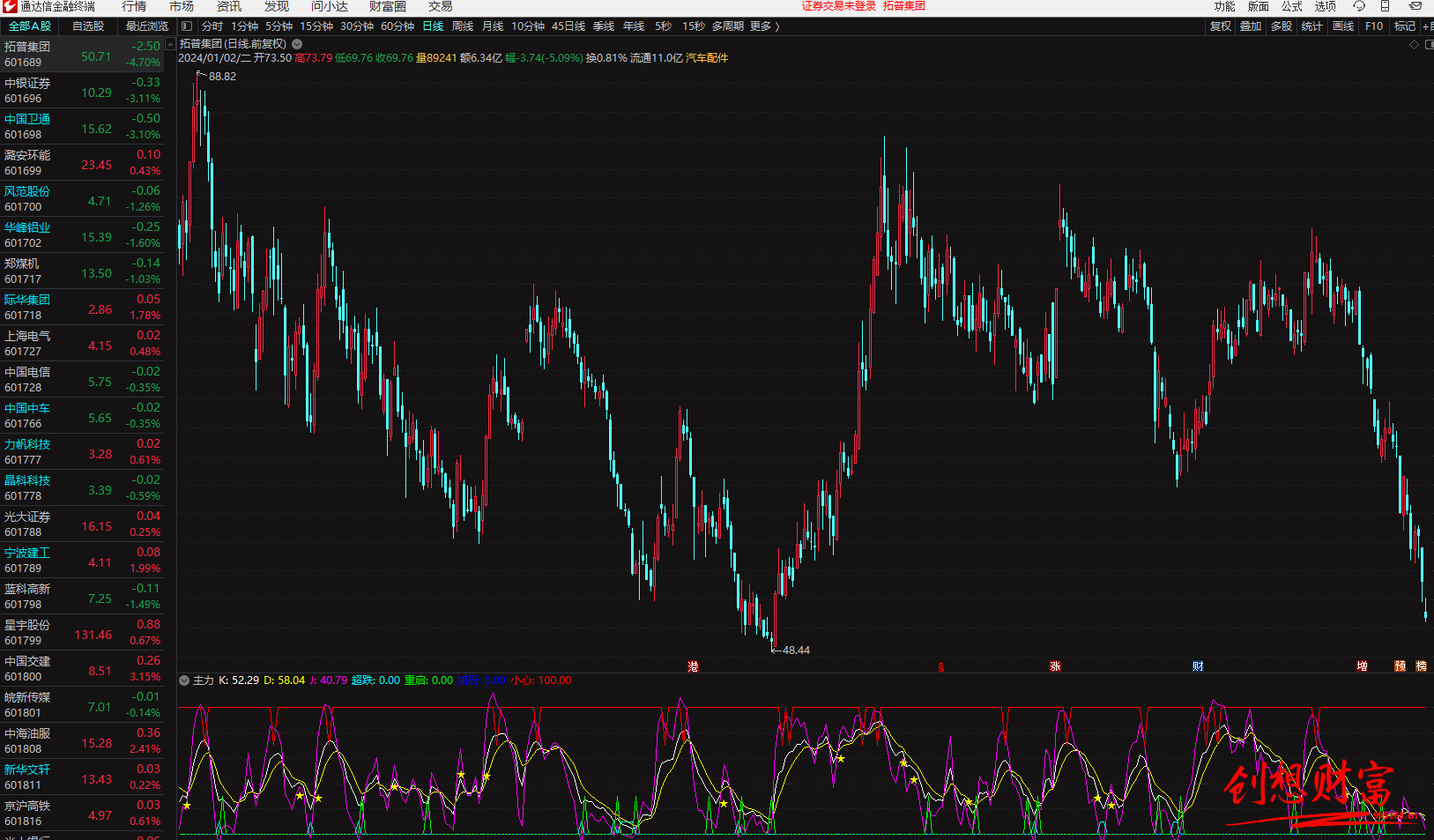Open the 发现 menu
Screen dimensions: 1434x840
pos(277,6)
